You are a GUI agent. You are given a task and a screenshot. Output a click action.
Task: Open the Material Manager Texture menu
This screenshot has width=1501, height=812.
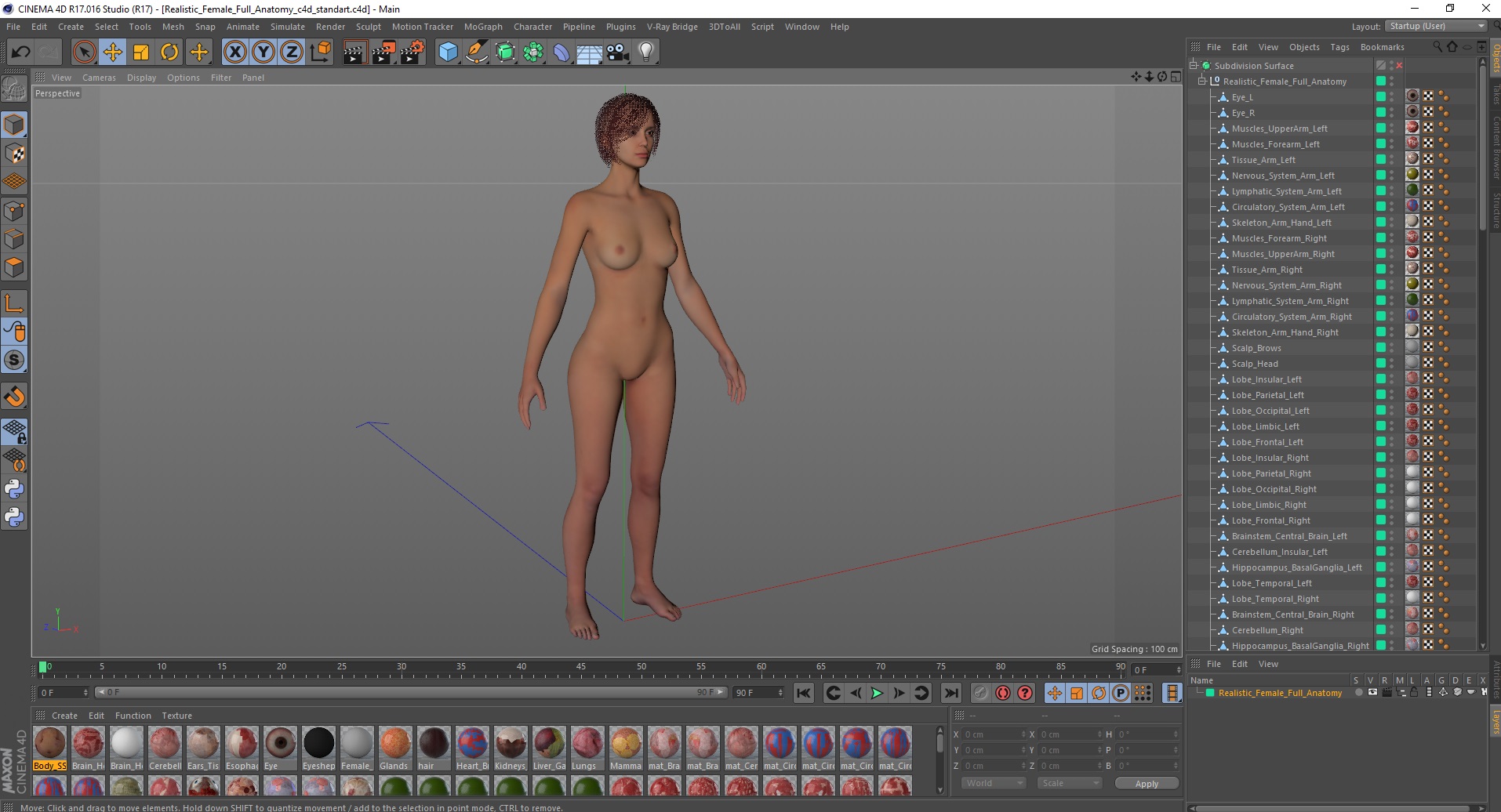click(x=176, y=716)
